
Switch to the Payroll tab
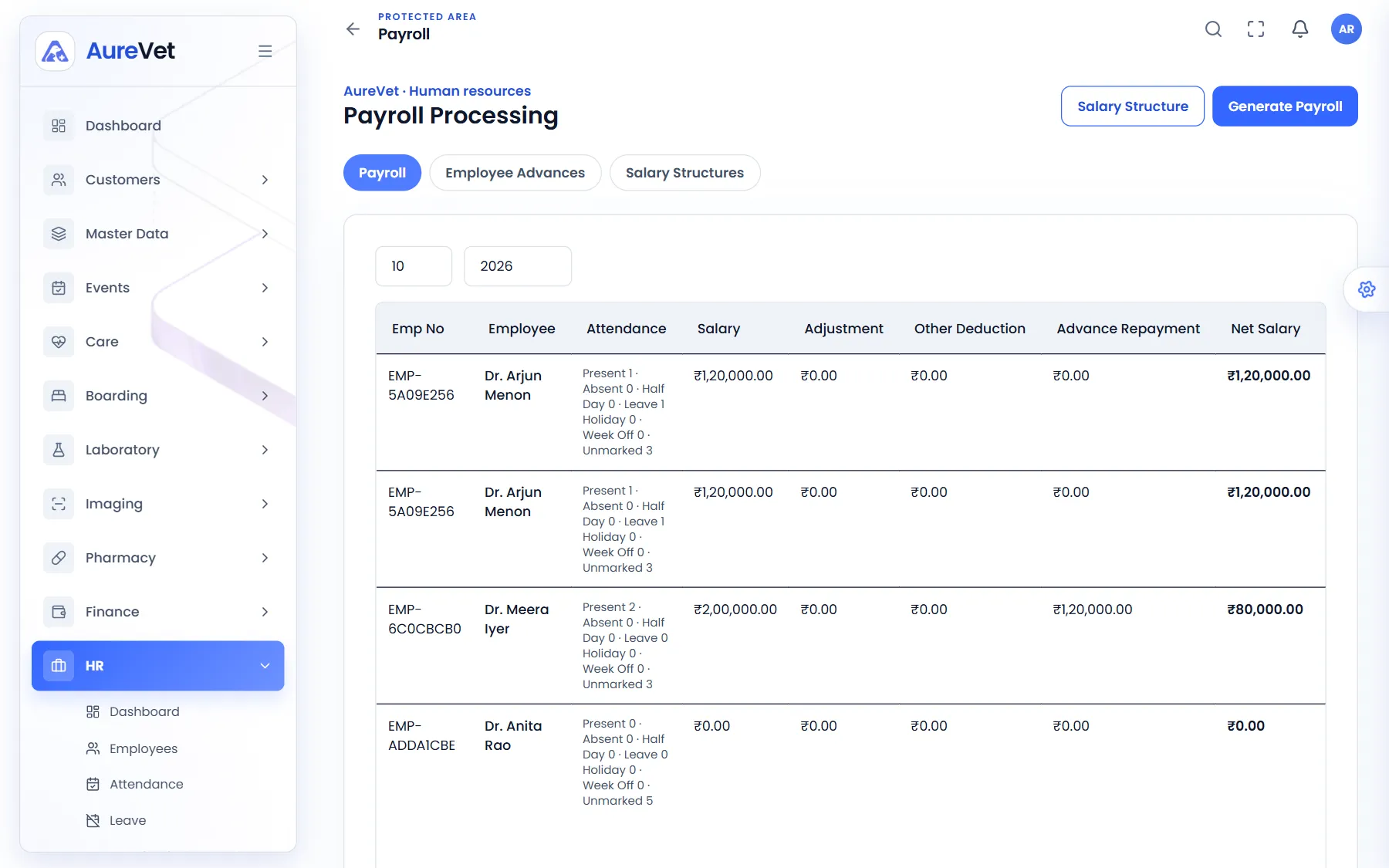pos(382,173)
